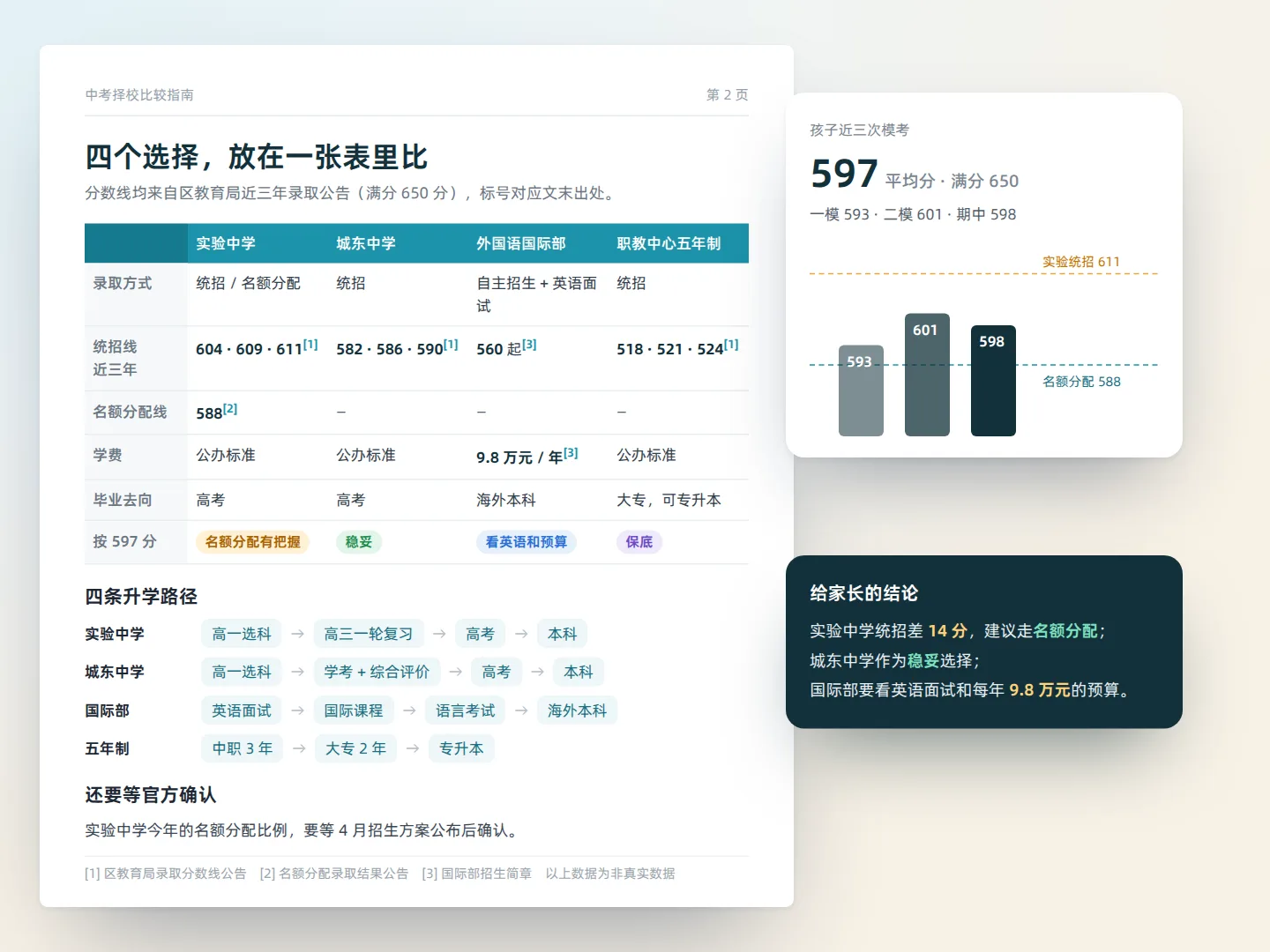This screenshot has height=952, width=1270.
Task: Click the 四条升学路径 section heading
Action: tap(141, 597)
